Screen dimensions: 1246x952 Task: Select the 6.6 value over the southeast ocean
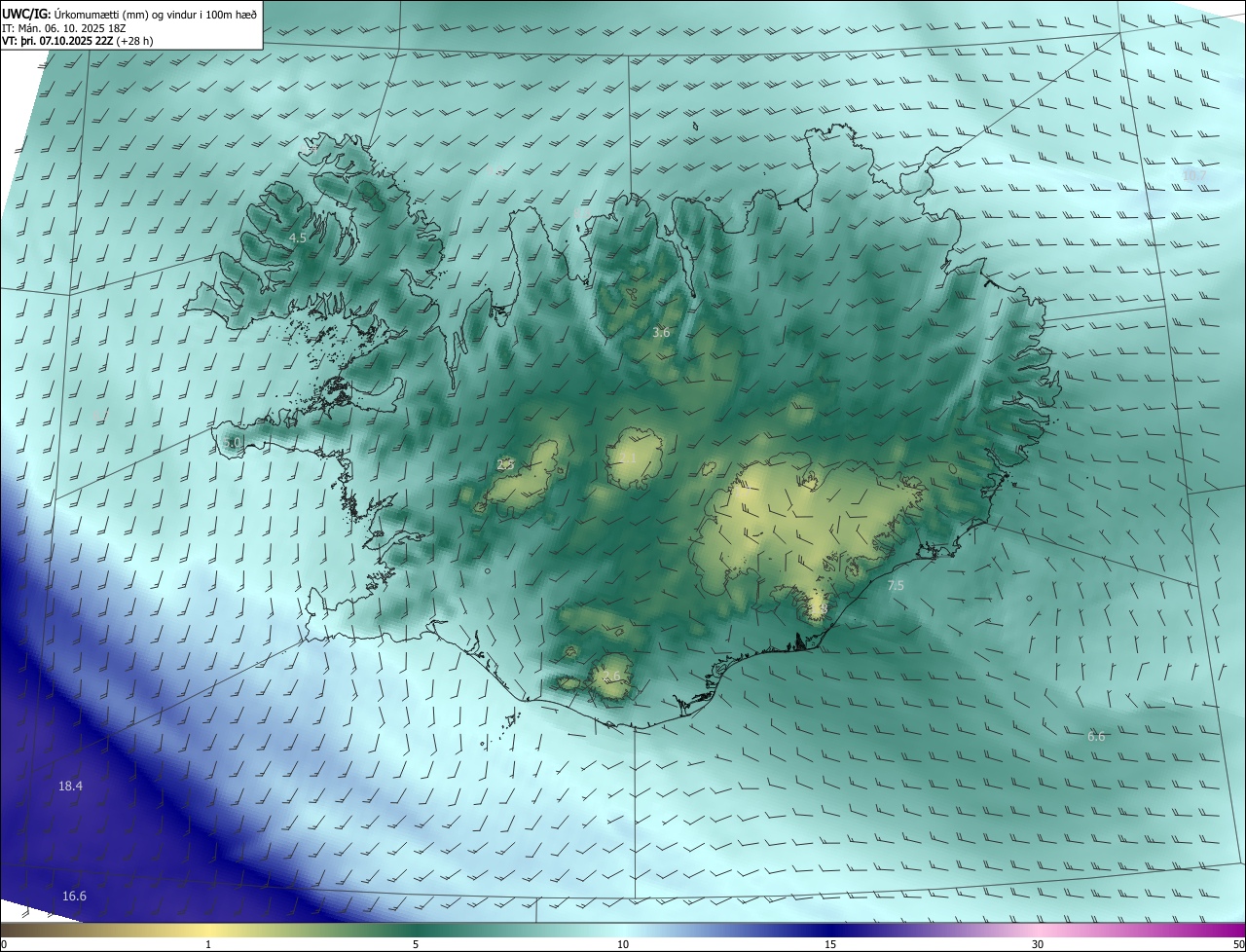click(x=1096, y=736)
